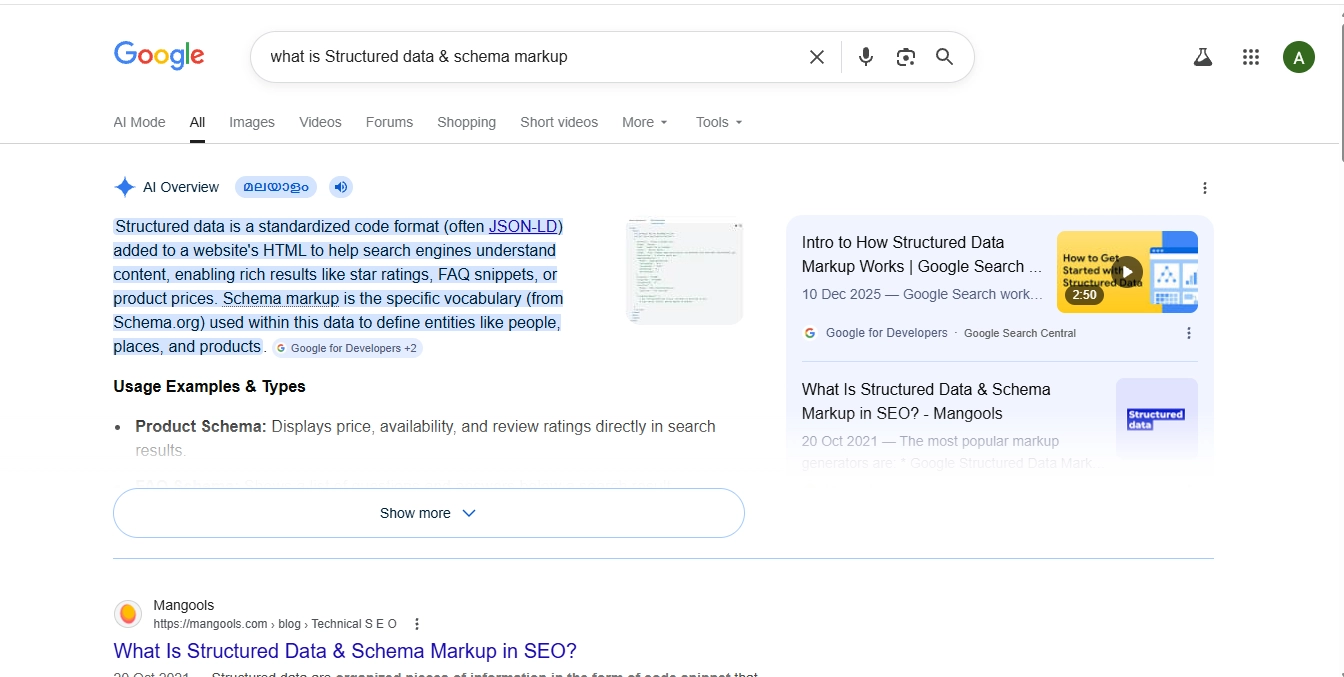
Task: Open Search Labs flask icon
Action: 1203,57
